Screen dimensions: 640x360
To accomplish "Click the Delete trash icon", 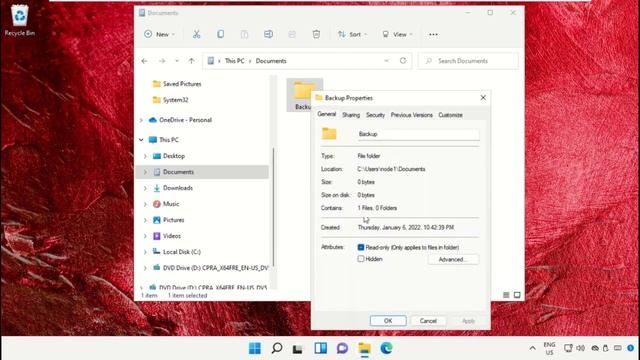I will pos(316,34).
